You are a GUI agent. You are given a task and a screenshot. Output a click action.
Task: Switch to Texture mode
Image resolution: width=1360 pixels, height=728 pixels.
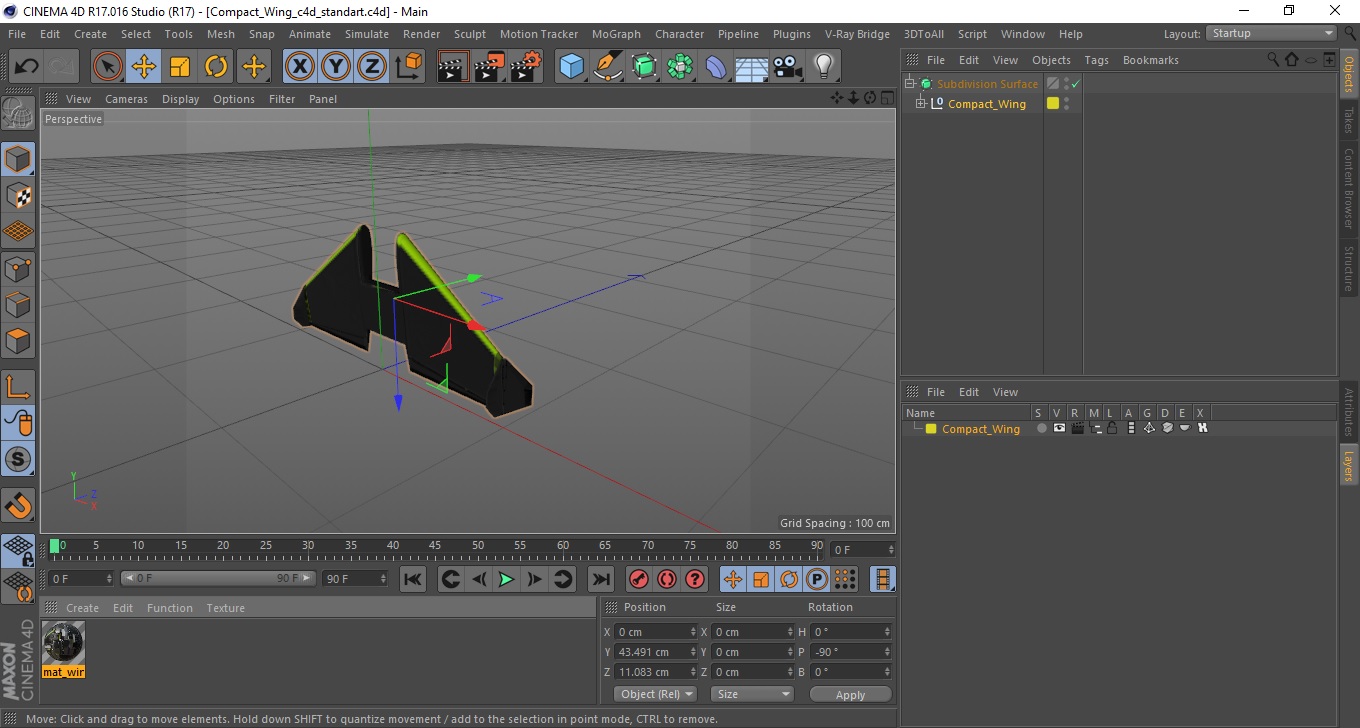(18, 195)
